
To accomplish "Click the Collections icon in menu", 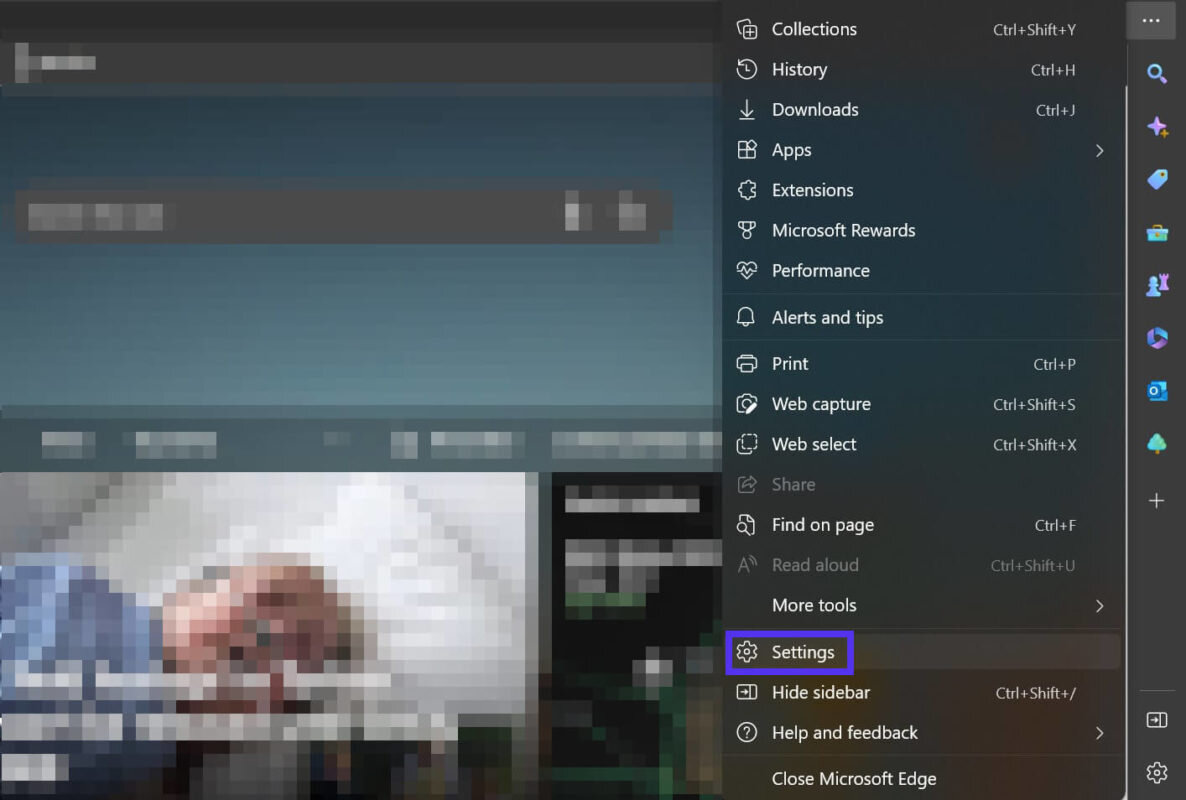I will (x=747, y=29).
